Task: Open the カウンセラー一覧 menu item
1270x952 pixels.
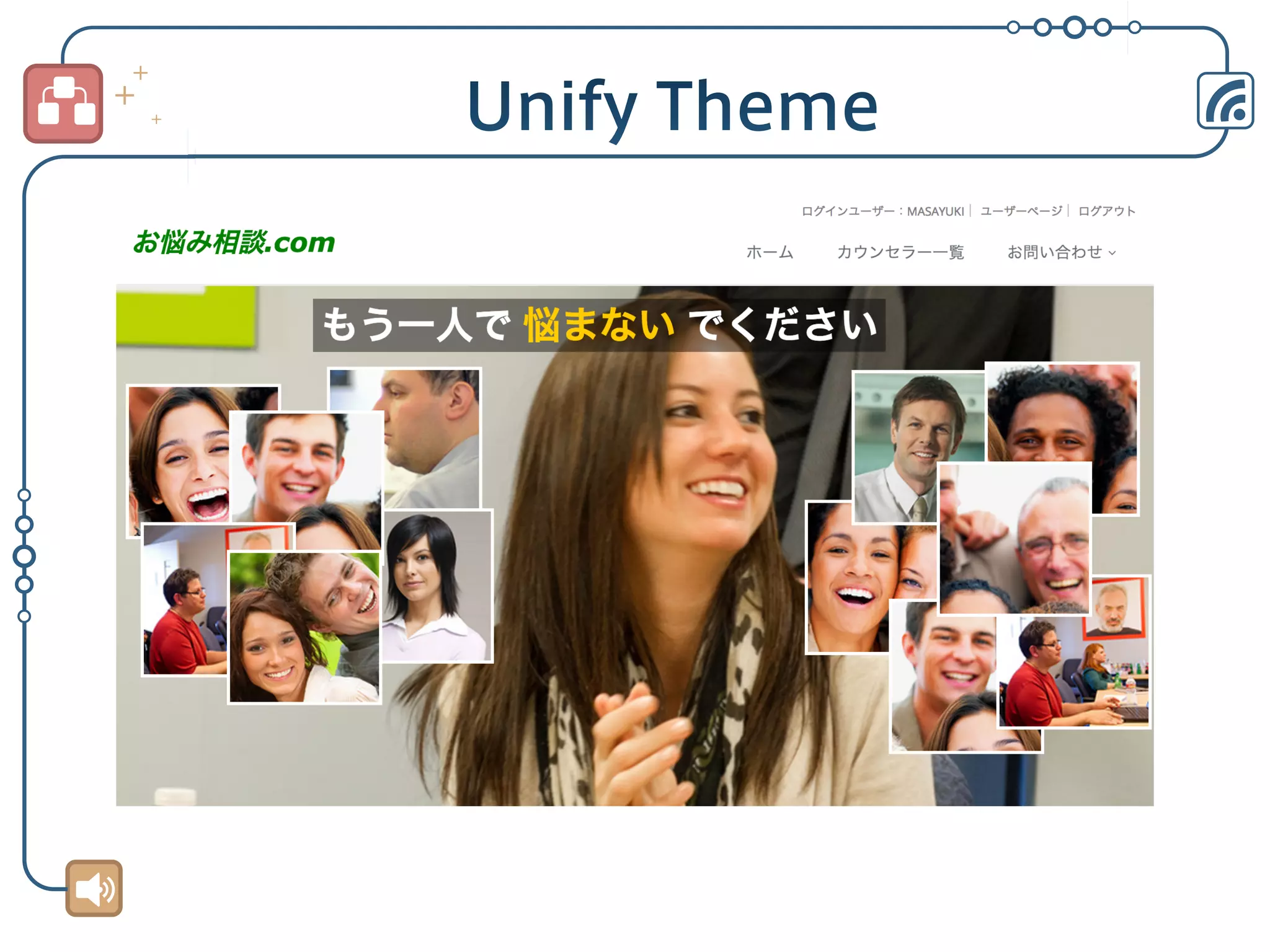Action: click(x=900, y=252)
